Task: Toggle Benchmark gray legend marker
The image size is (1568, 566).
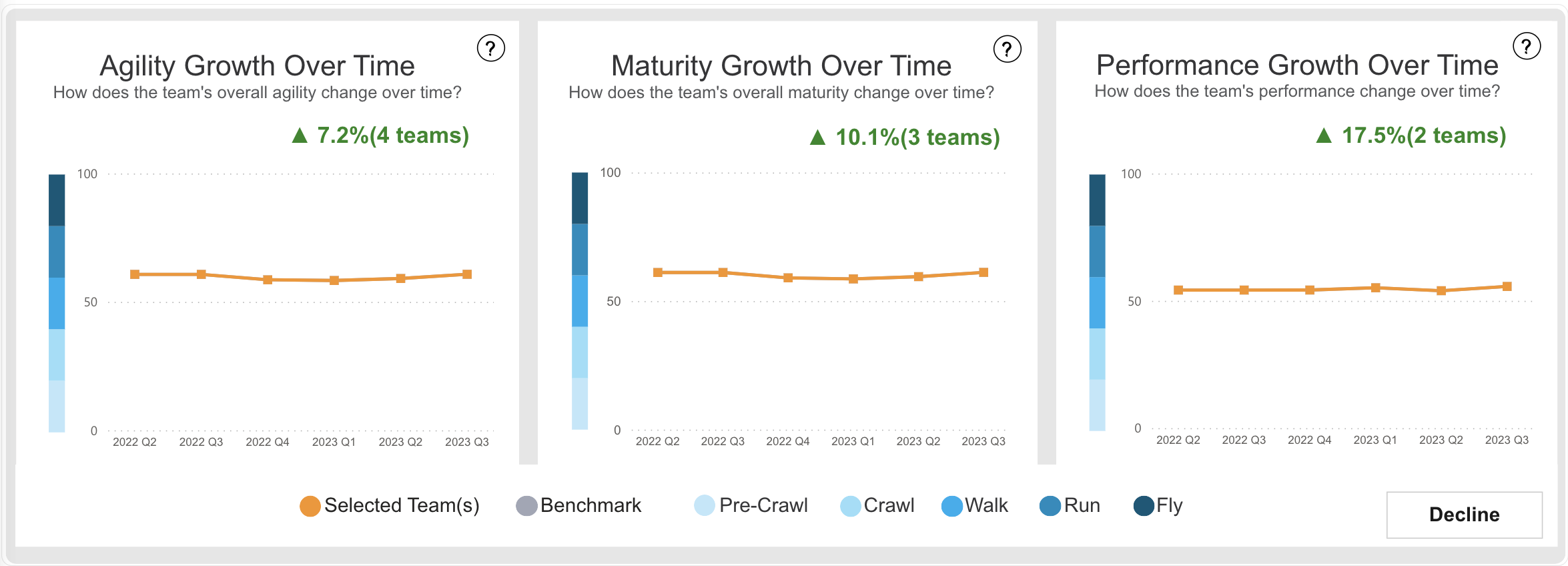Action: pos(526,506)
